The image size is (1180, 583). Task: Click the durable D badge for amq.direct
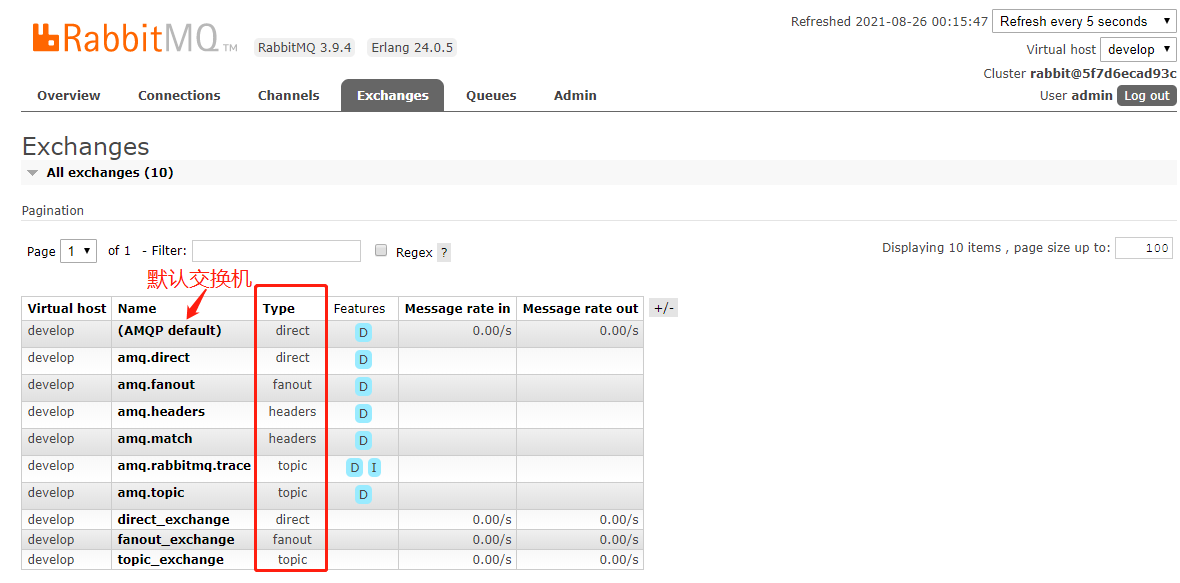click(363, 360)
